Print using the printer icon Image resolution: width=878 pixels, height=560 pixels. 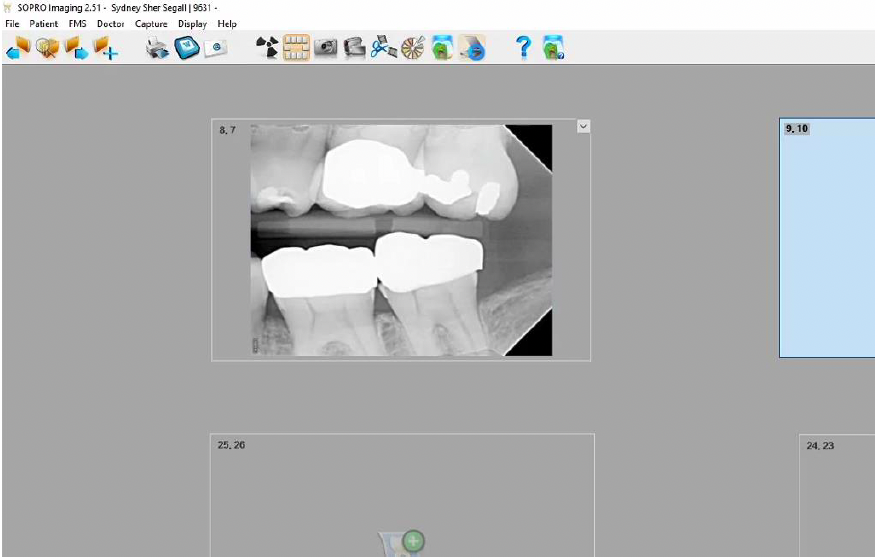(x=157, y=48)
